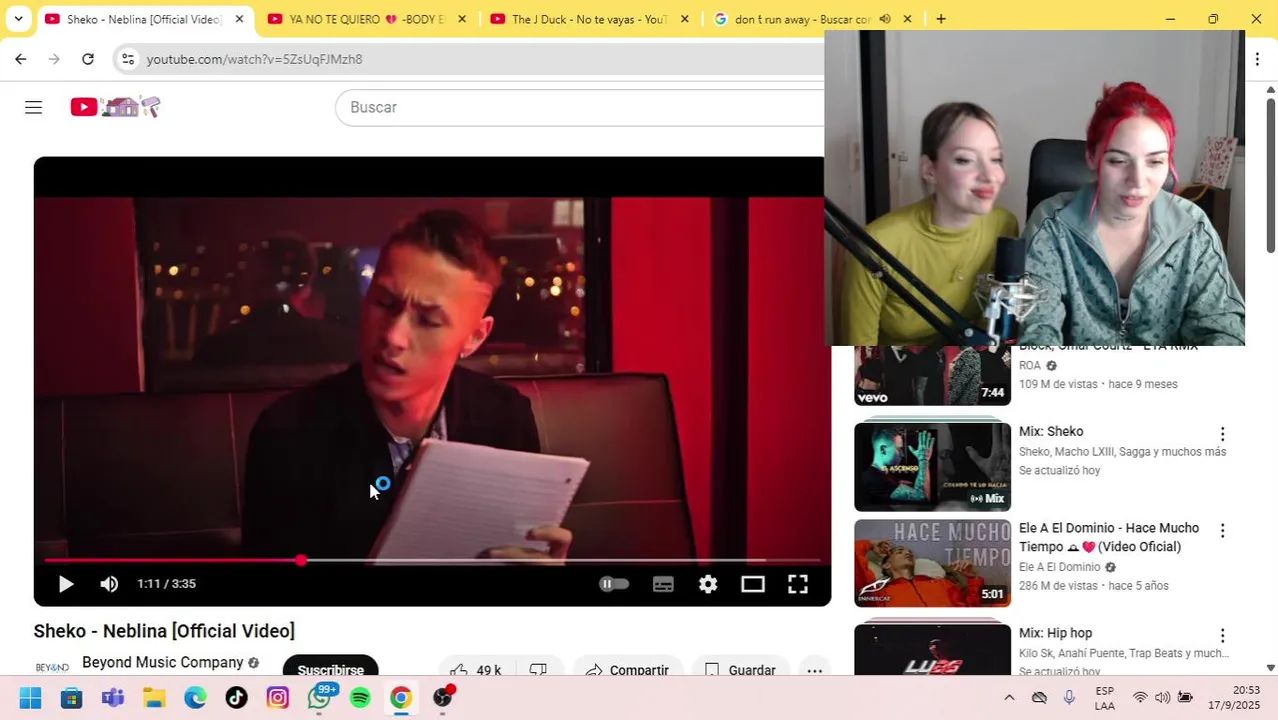Open the Mix: Sheko thumbnail

point(932,467)
